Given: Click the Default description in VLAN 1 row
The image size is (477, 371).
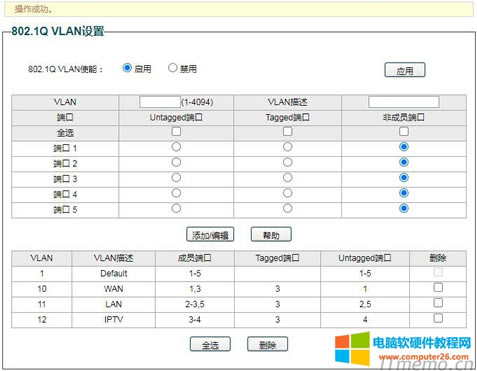Looking at the screenshot, I should point(114,274).
